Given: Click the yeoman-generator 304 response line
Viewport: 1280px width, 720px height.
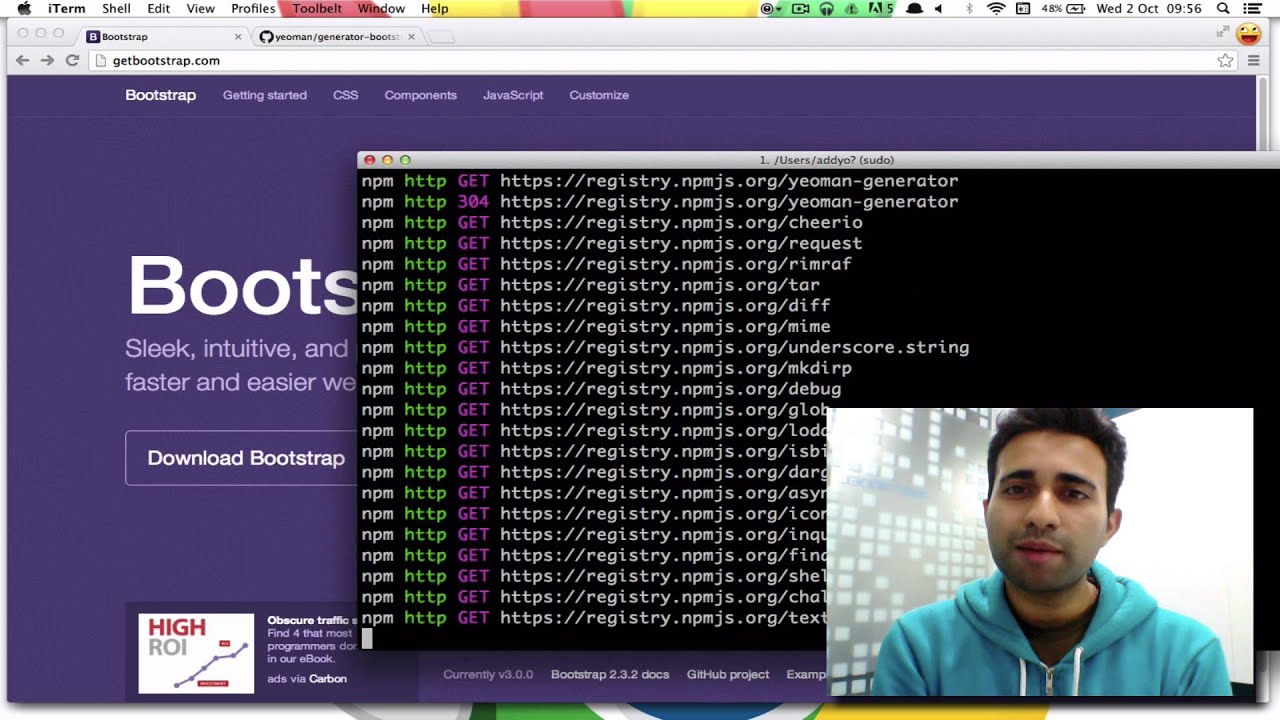Looking at the screenshot, I should (x=660, y=202).
